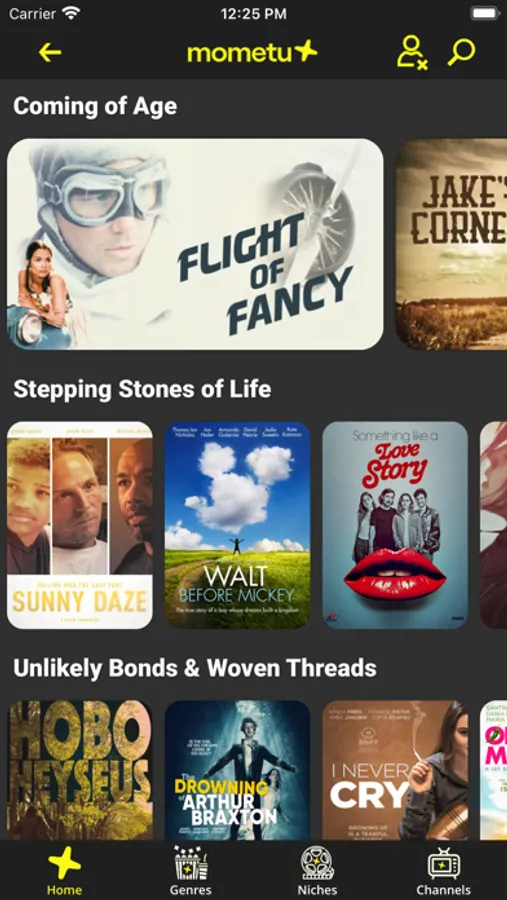This screenshot has width=507, height=900.
Task: Open the Genres popcorn icon
Action: [x=191, y=863]
